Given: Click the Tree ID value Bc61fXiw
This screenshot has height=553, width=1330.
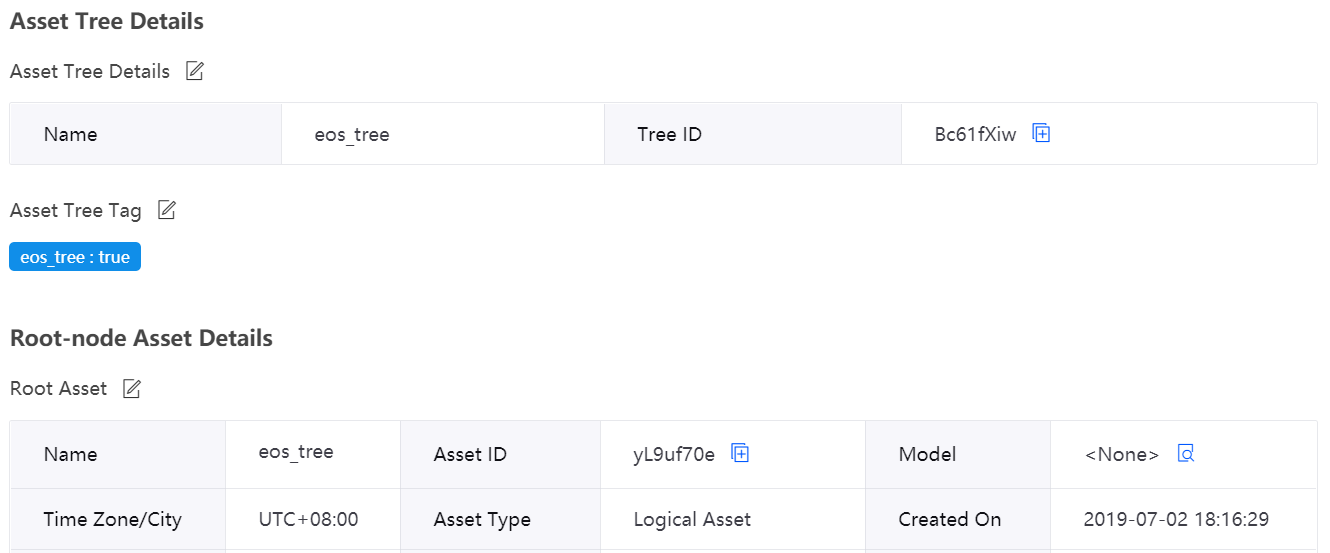Looking at the screenshot, I should click(975, 134).
